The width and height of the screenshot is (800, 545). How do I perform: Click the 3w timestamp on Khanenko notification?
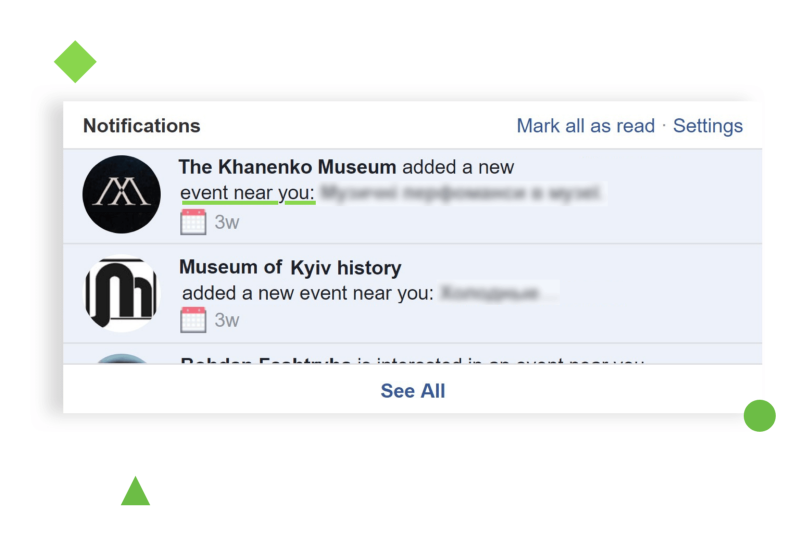pyautogui.click(x=227, y=222)
